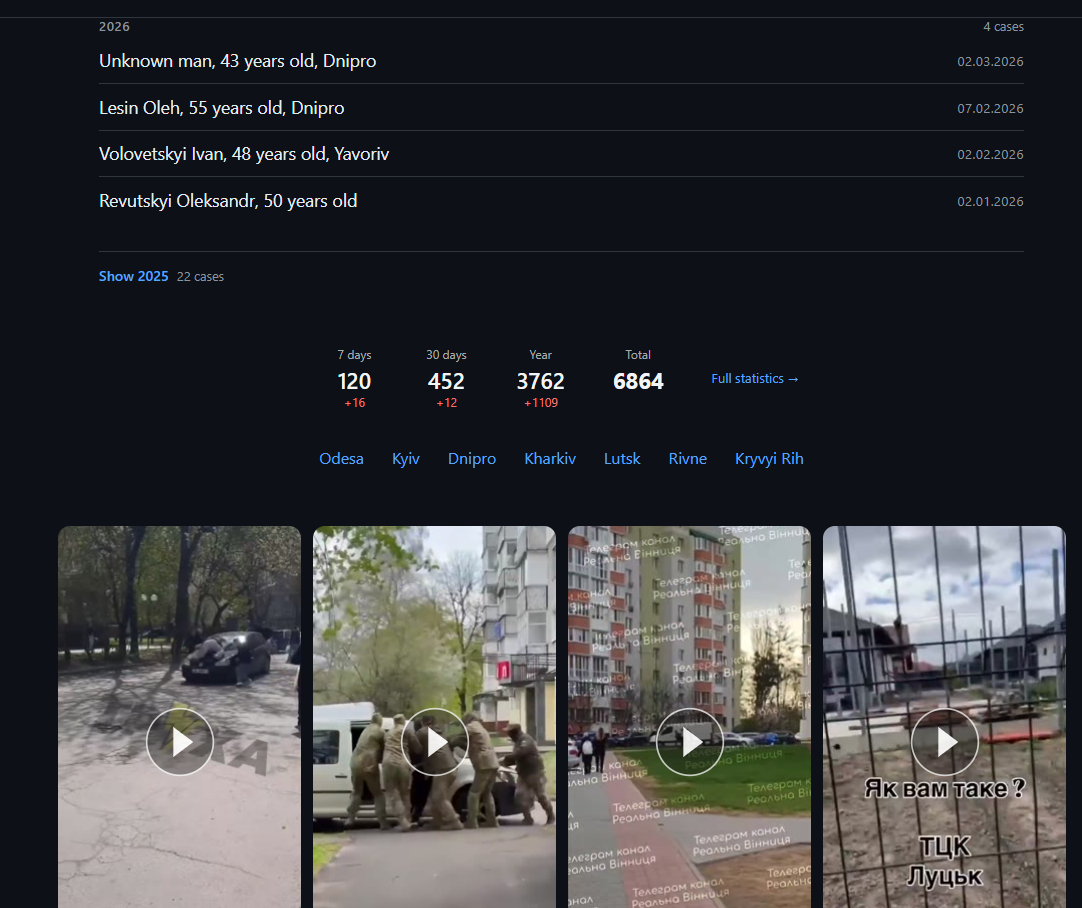Open the Lesin Oleh case entry
Viewport: 1082px width, 908px height.
[x=561, y=108]
